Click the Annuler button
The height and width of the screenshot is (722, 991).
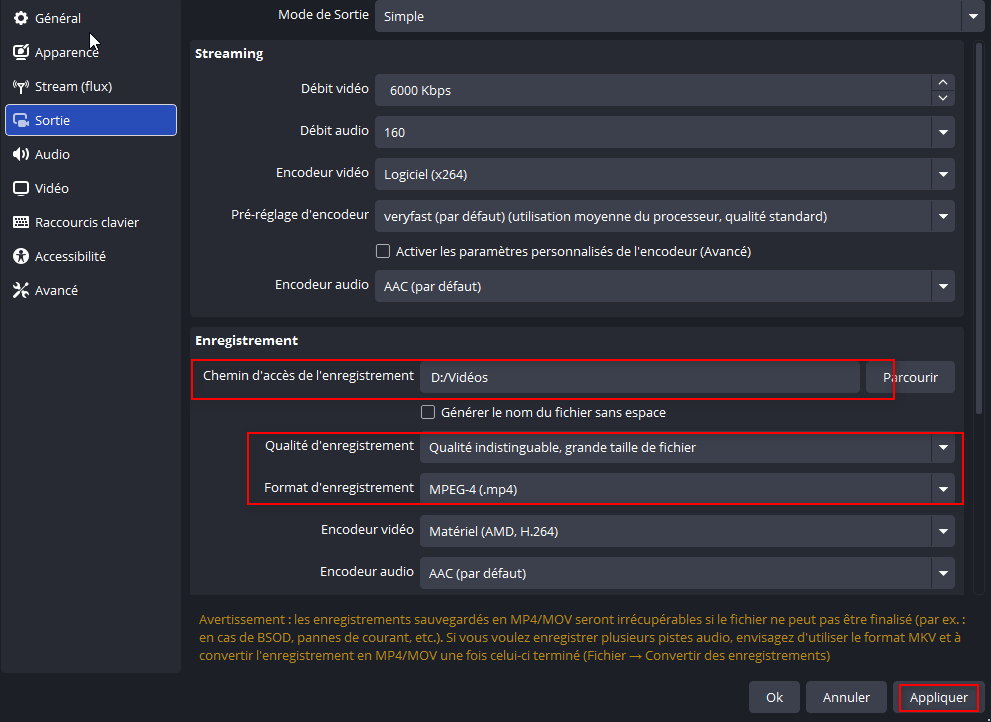tap(846, 697)
